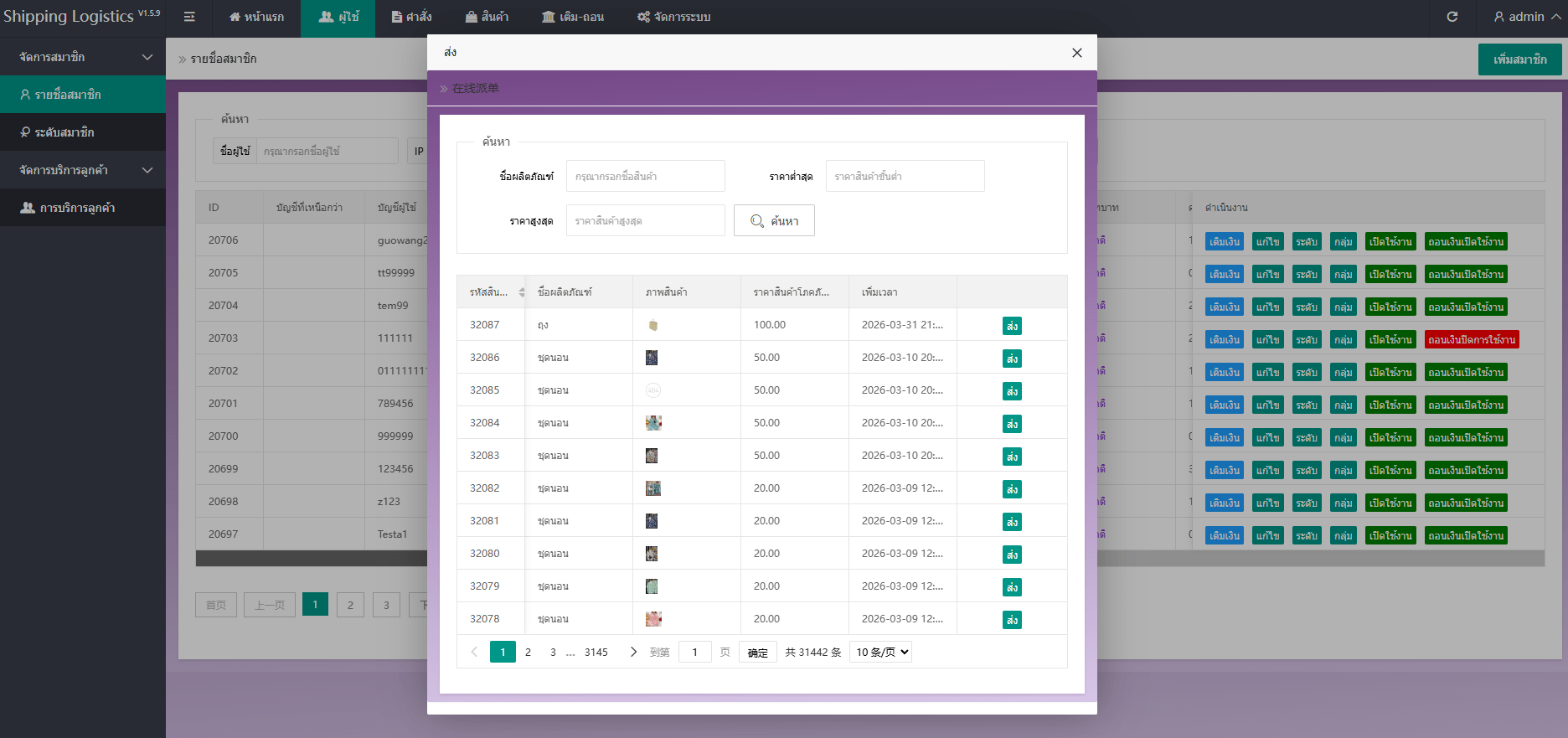The width and height of the screenshot is (1568, 738).
Task: Click the ระดับสมาชิก sidebar item
Action: click(65, 132)
